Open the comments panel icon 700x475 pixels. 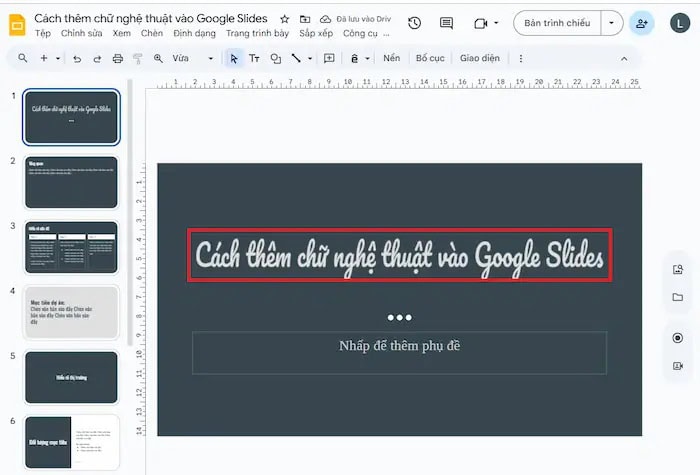pyautogui.click(x=446, y=23)
